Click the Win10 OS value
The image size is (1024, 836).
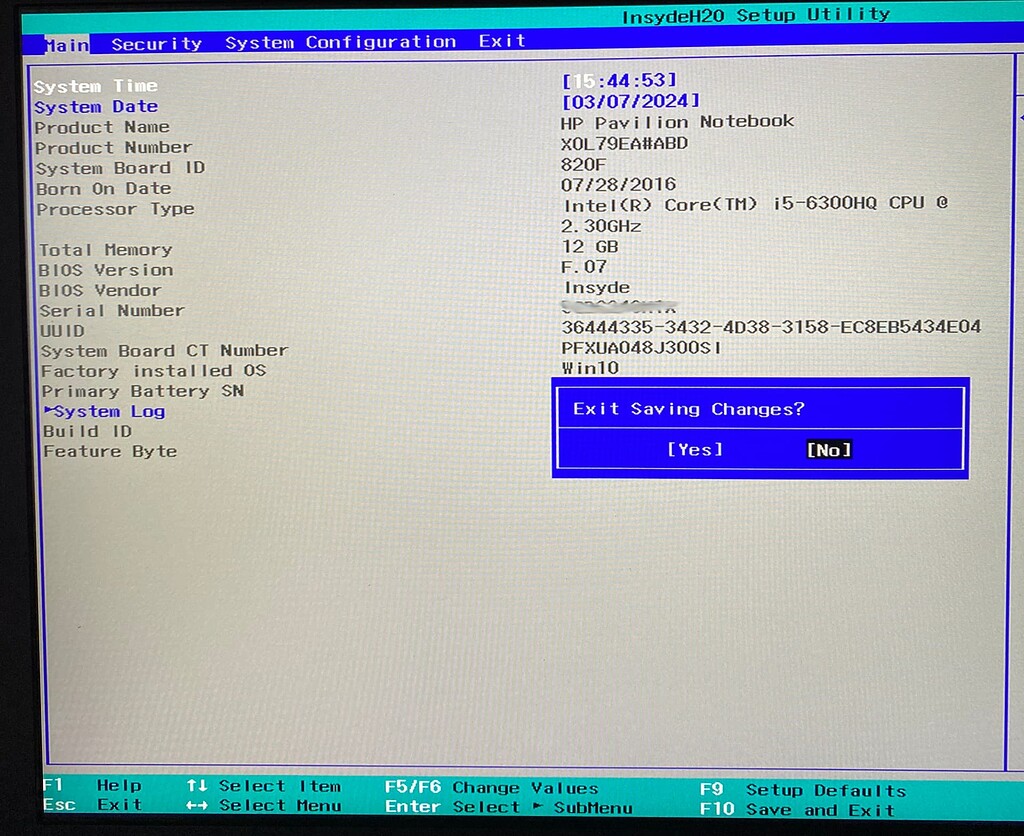[x=590, y=368]
